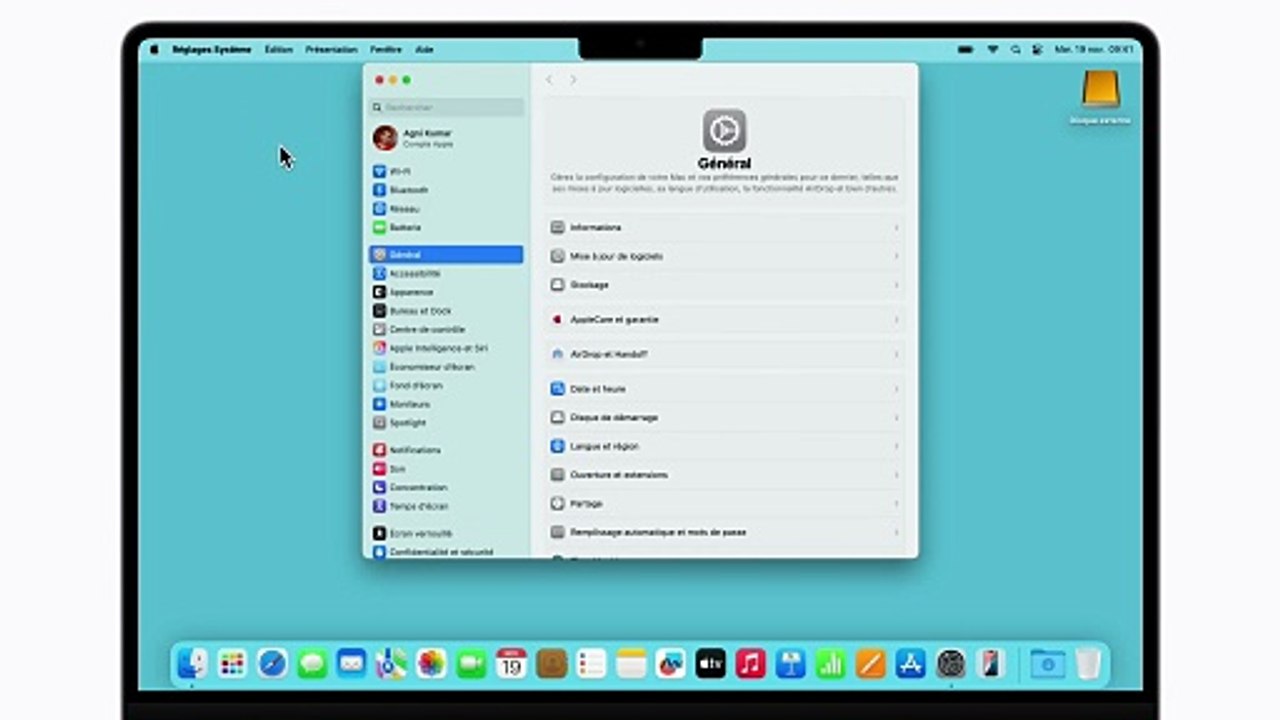The height and width of the screenshot is (720, 1280).
Task: Open Batterie settings in the sidebar
Action: pyautogui.click(x=445, y=227)
